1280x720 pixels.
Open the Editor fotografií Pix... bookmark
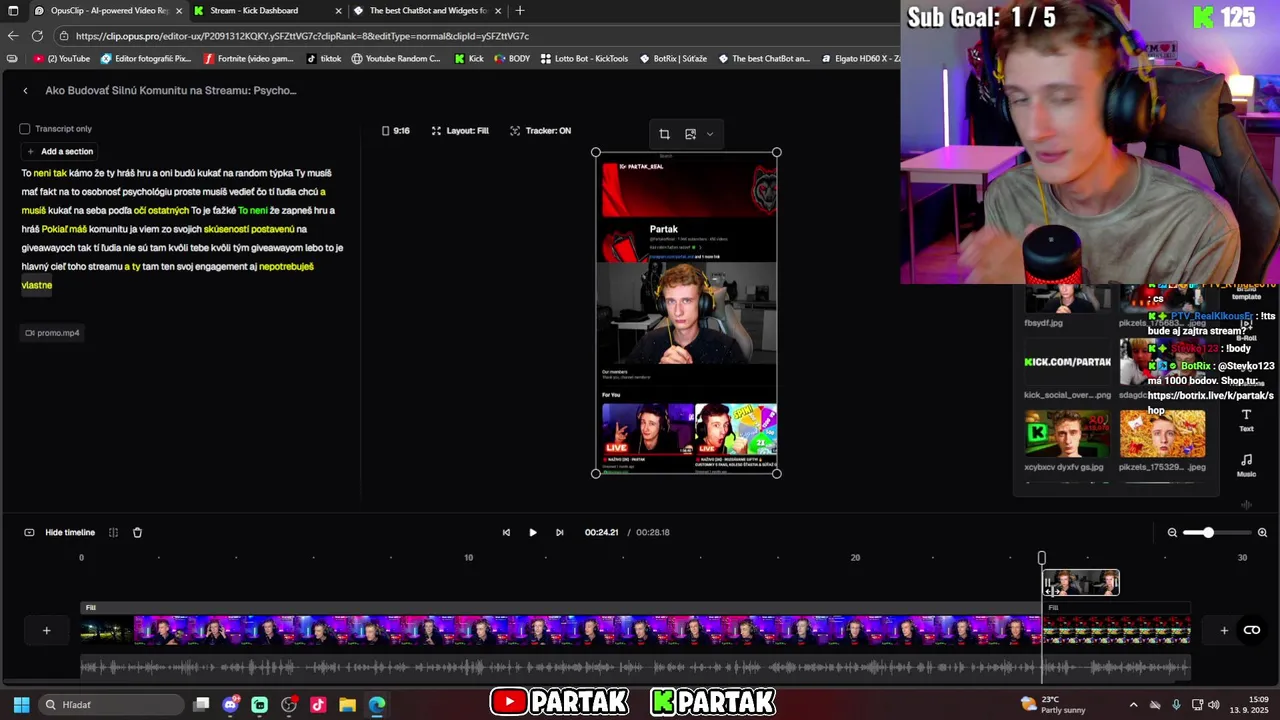[146, 59]
